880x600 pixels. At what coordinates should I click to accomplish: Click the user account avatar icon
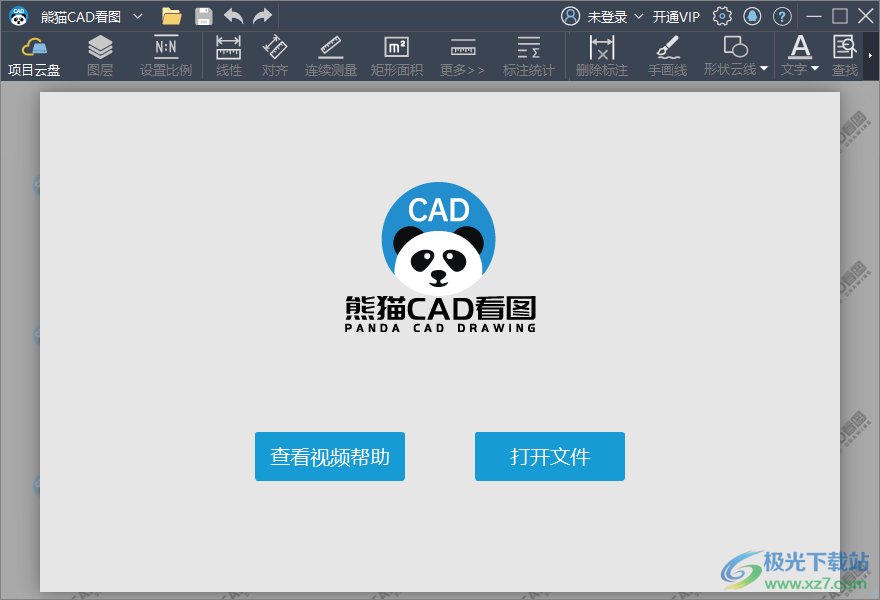coord(570,16)
